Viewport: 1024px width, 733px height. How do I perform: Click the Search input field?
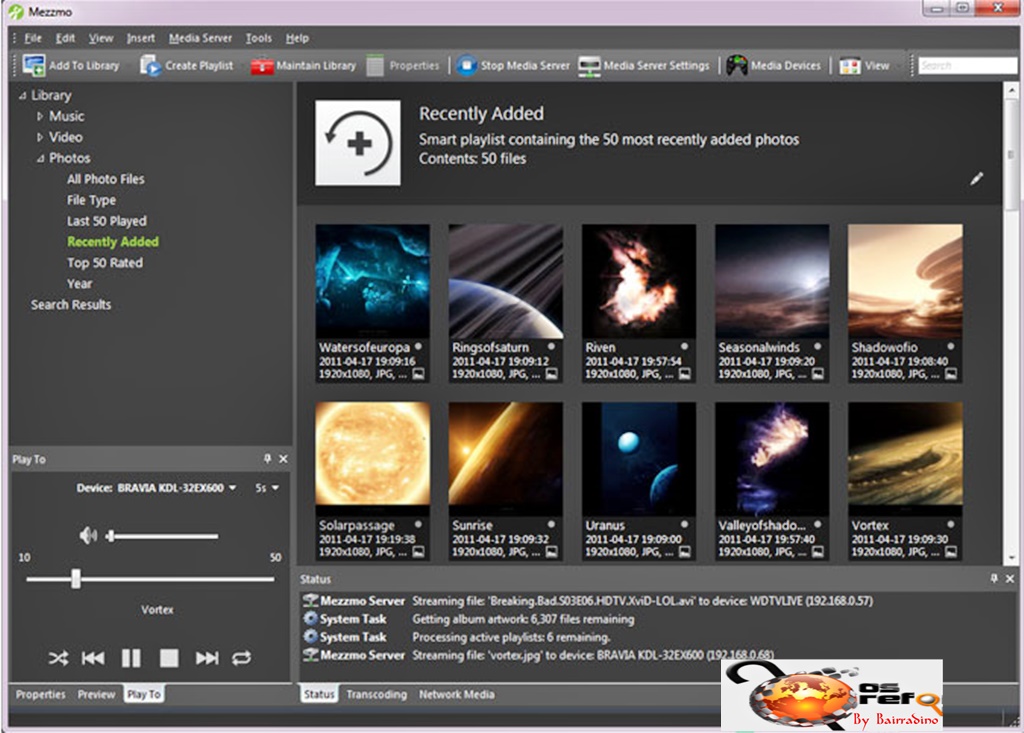[x=968, y=65]
